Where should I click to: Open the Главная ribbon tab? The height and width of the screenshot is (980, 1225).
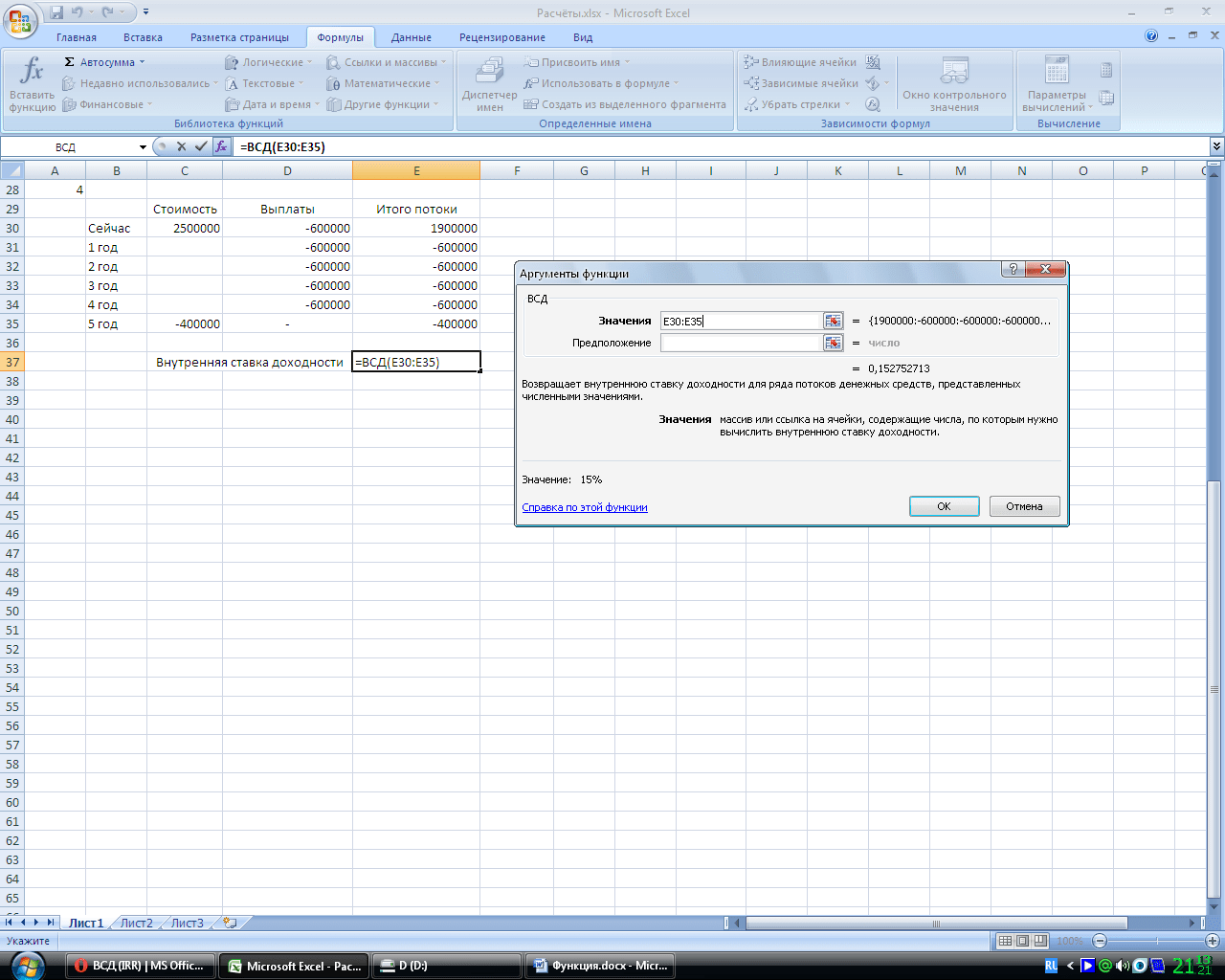point(77,37)
